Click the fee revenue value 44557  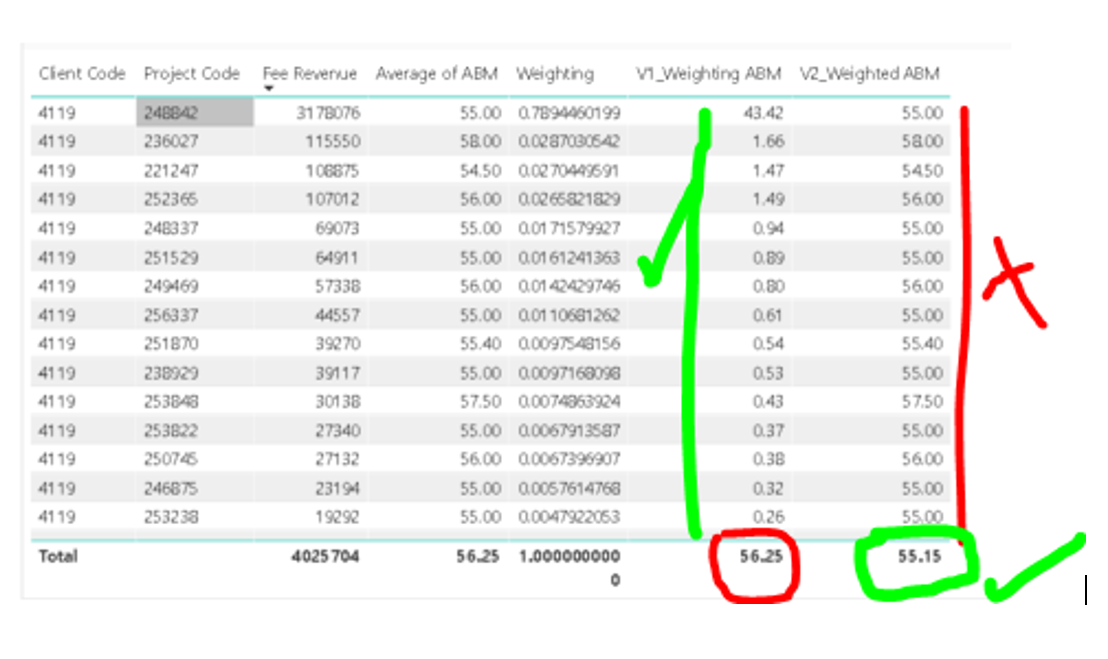tap(337, 315)
